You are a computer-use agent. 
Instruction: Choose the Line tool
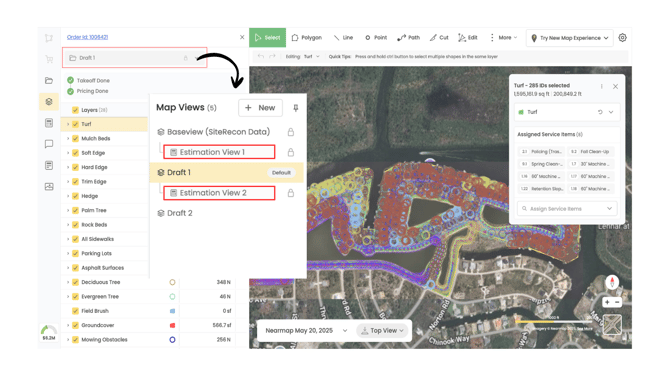[343, 38]
